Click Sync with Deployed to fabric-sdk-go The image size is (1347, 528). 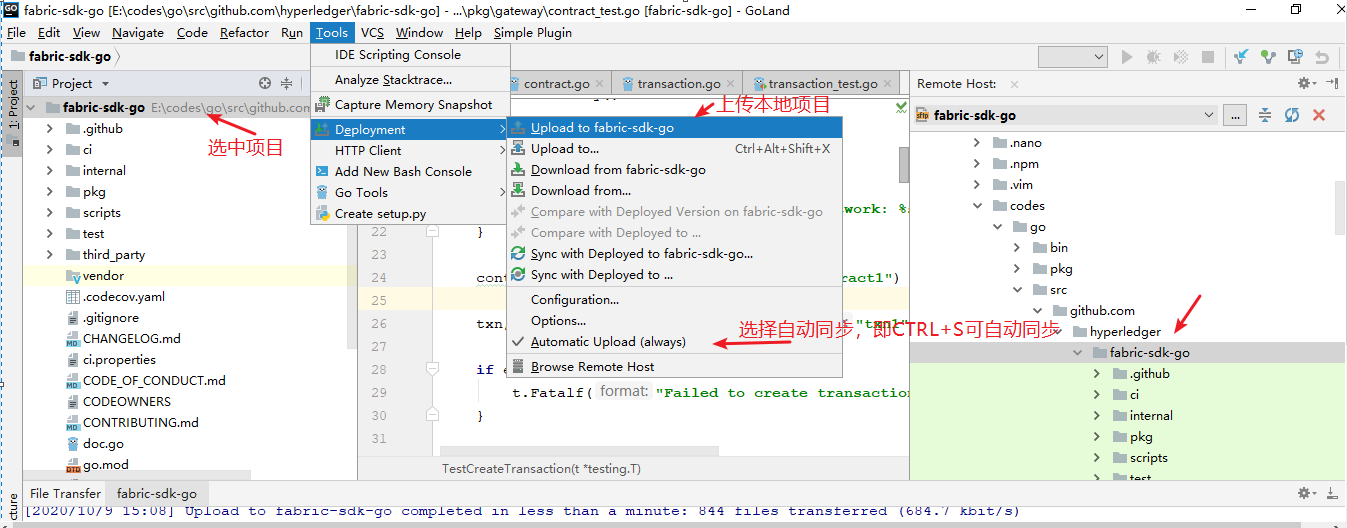click(675, 253)
